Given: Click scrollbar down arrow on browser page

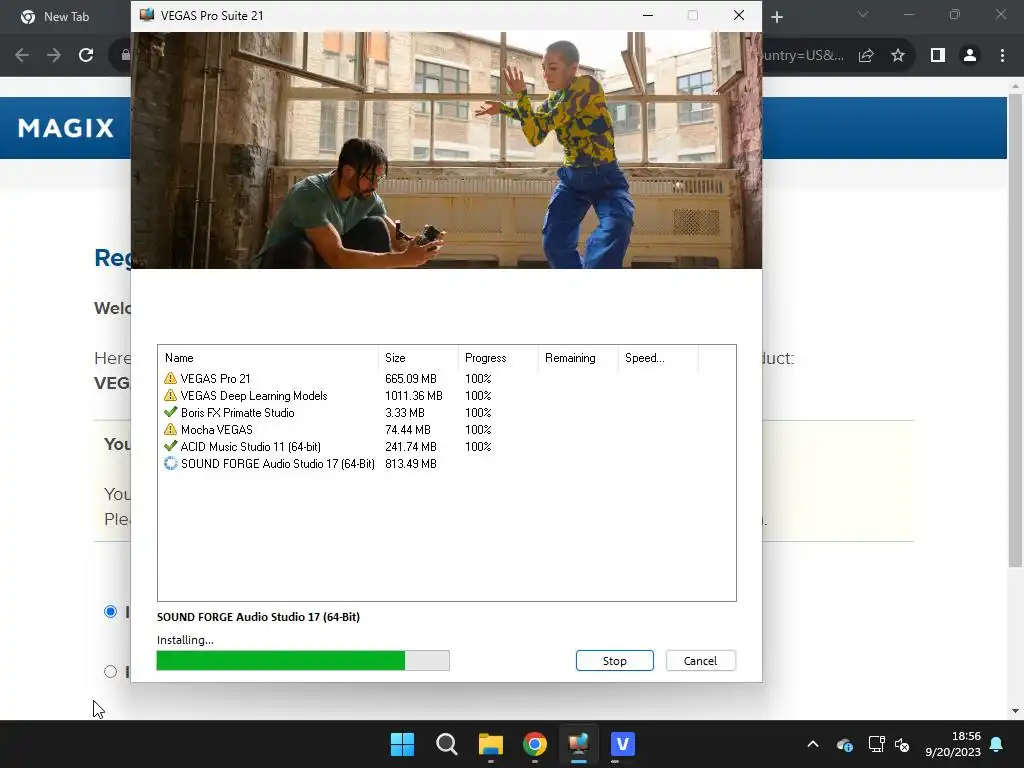Looking at the screenshot, I should (x=1015, y=711).
